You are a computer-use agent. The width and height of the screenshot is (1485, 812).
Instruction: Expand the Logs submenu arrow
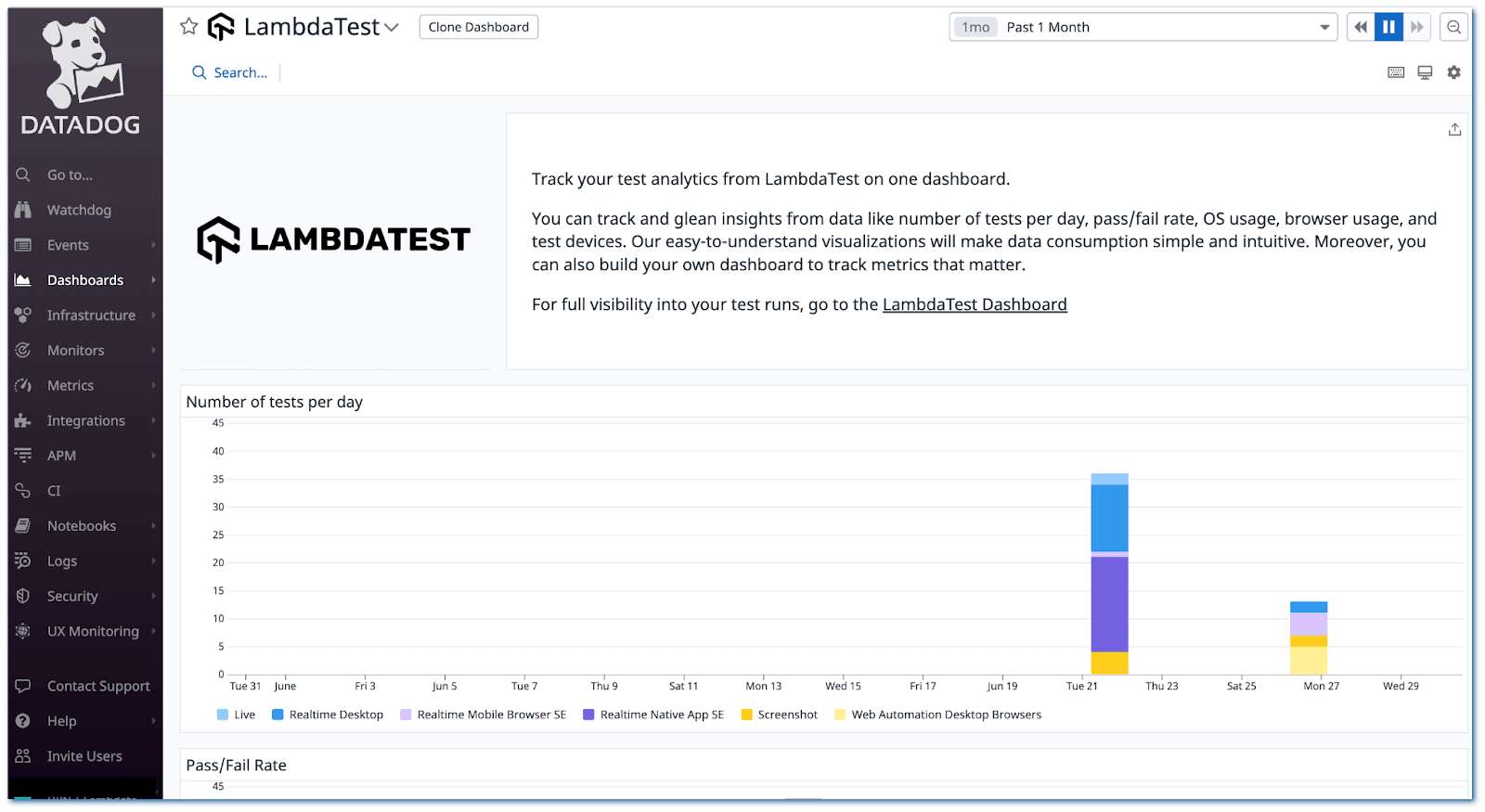point(153,561)
